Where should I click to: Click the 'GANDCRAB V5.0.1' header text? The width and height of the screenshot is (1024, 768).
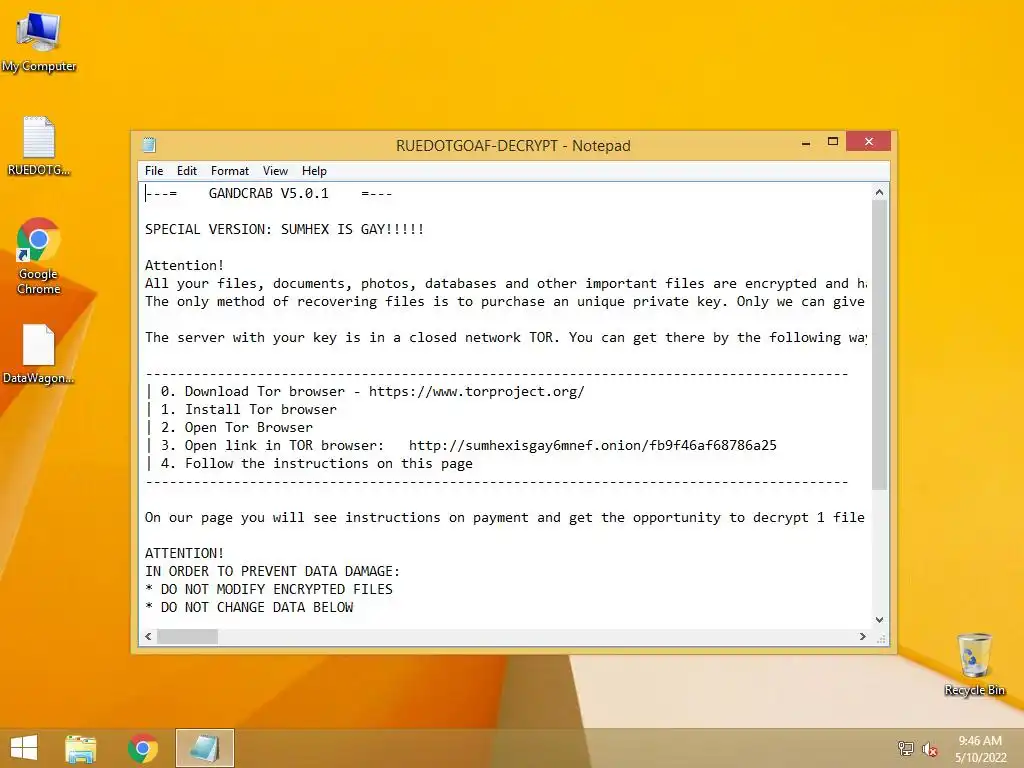[x=268, y=193]
